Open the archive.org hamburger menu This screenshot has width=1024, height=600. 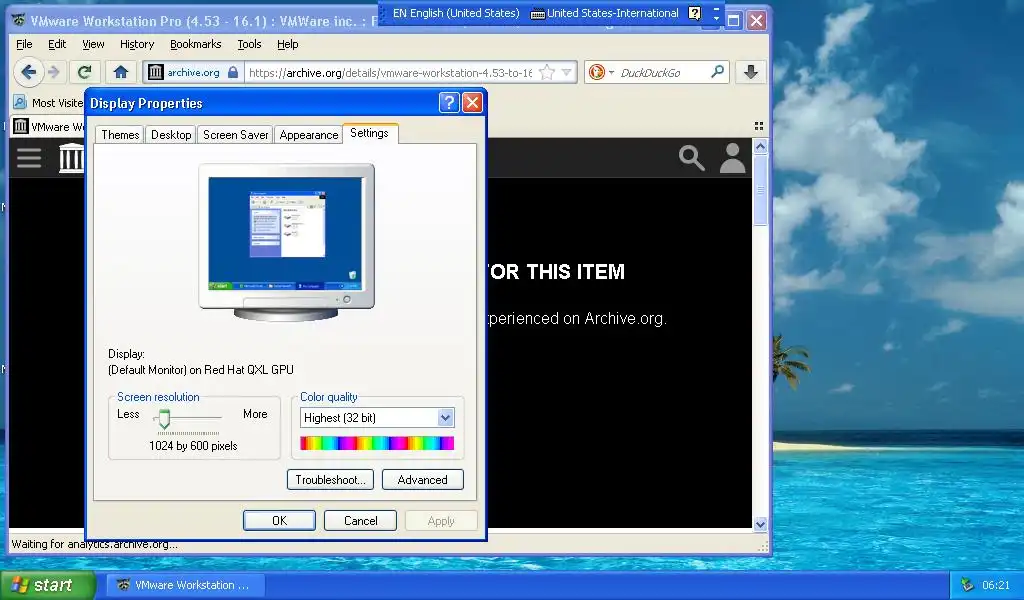coord(29,157)
